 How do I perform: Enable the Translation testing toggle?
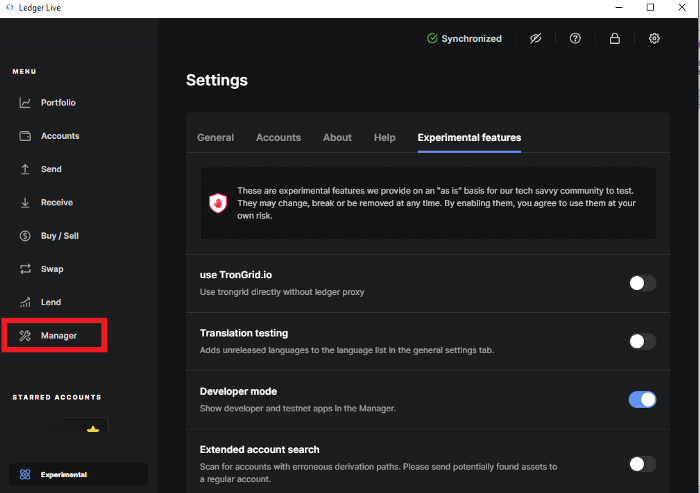642,342
